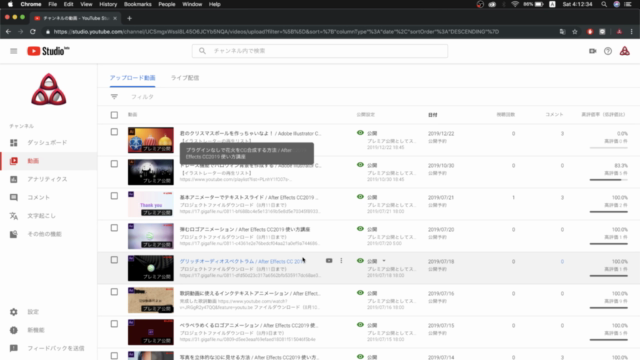The height and width of the screenshot is (360, 640).
Task: Open 弾むロゴアニメーション video title
Action: 245,229
